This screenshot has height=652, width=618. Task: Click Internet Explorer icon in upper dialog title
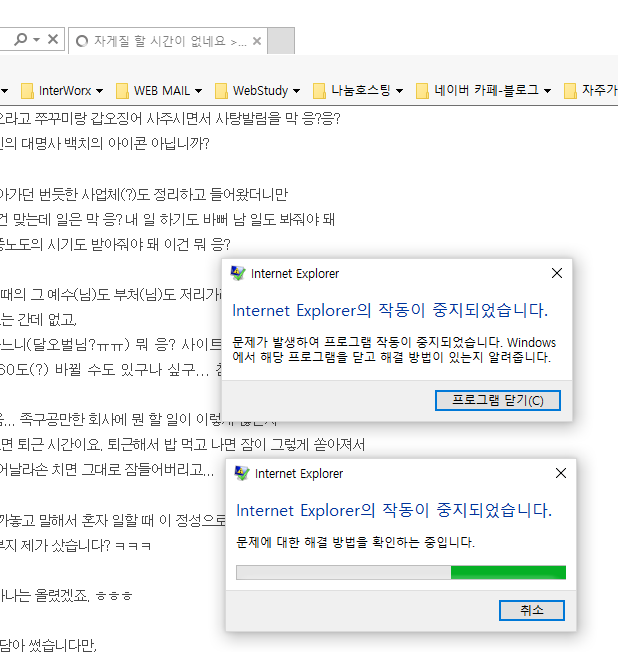point(238,274)
